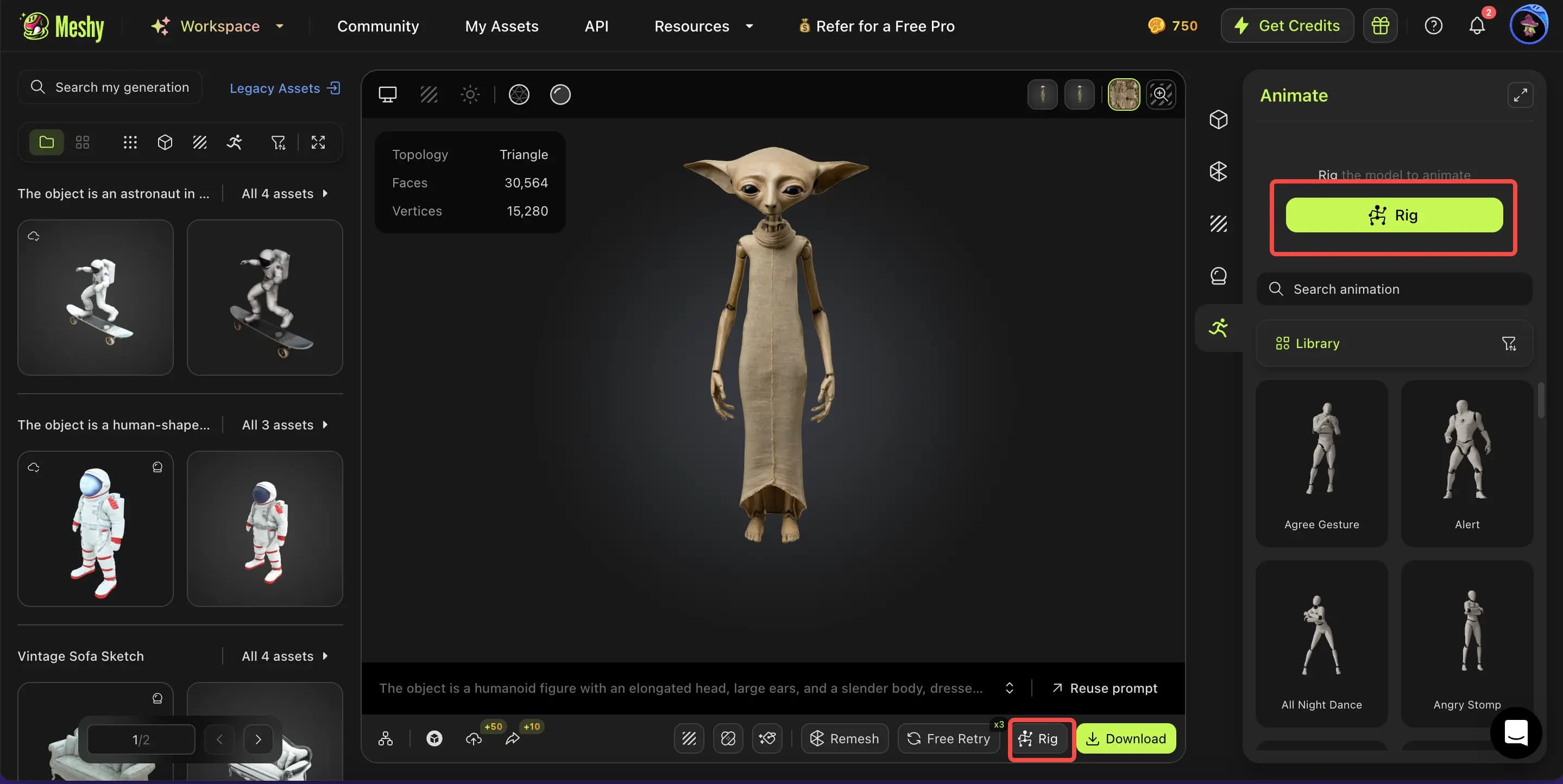The width and height of the screenshot is (1563, 784).
Task: Click the share arrow icon with +10 badge
Action: [x=514, y=738]
